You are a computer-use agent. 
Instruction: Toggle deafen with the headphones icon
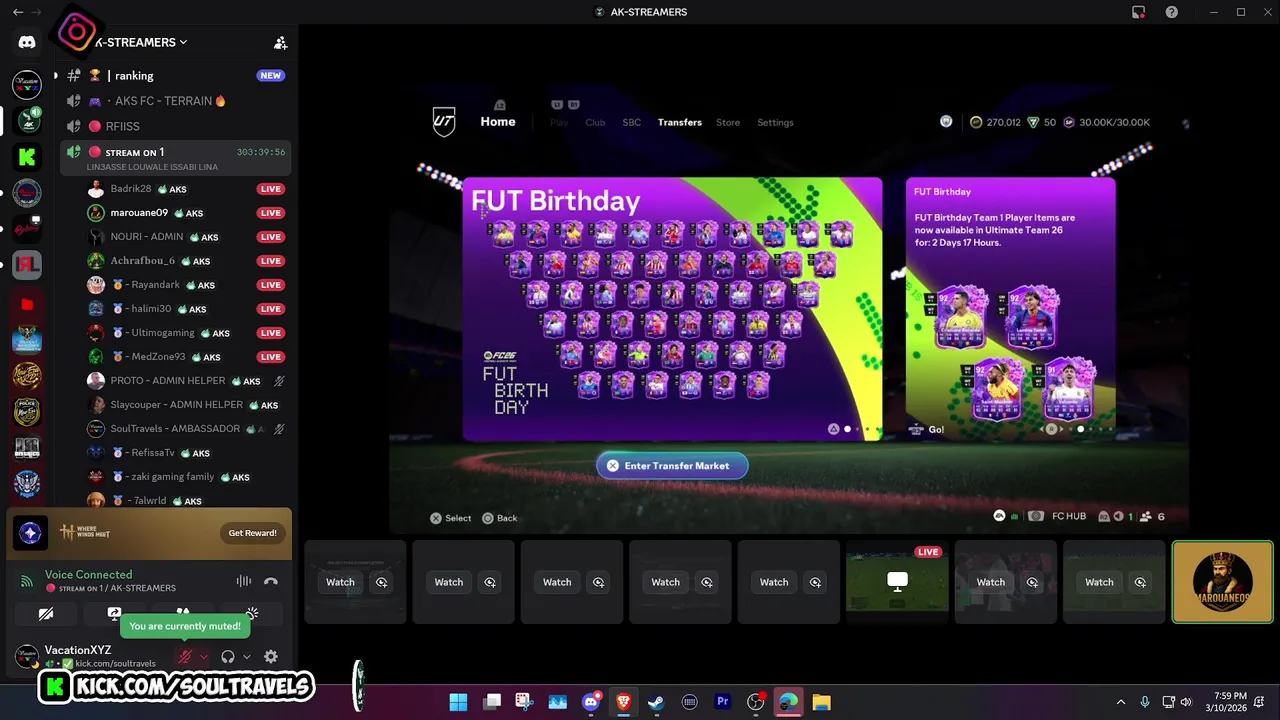coord(228,657)
